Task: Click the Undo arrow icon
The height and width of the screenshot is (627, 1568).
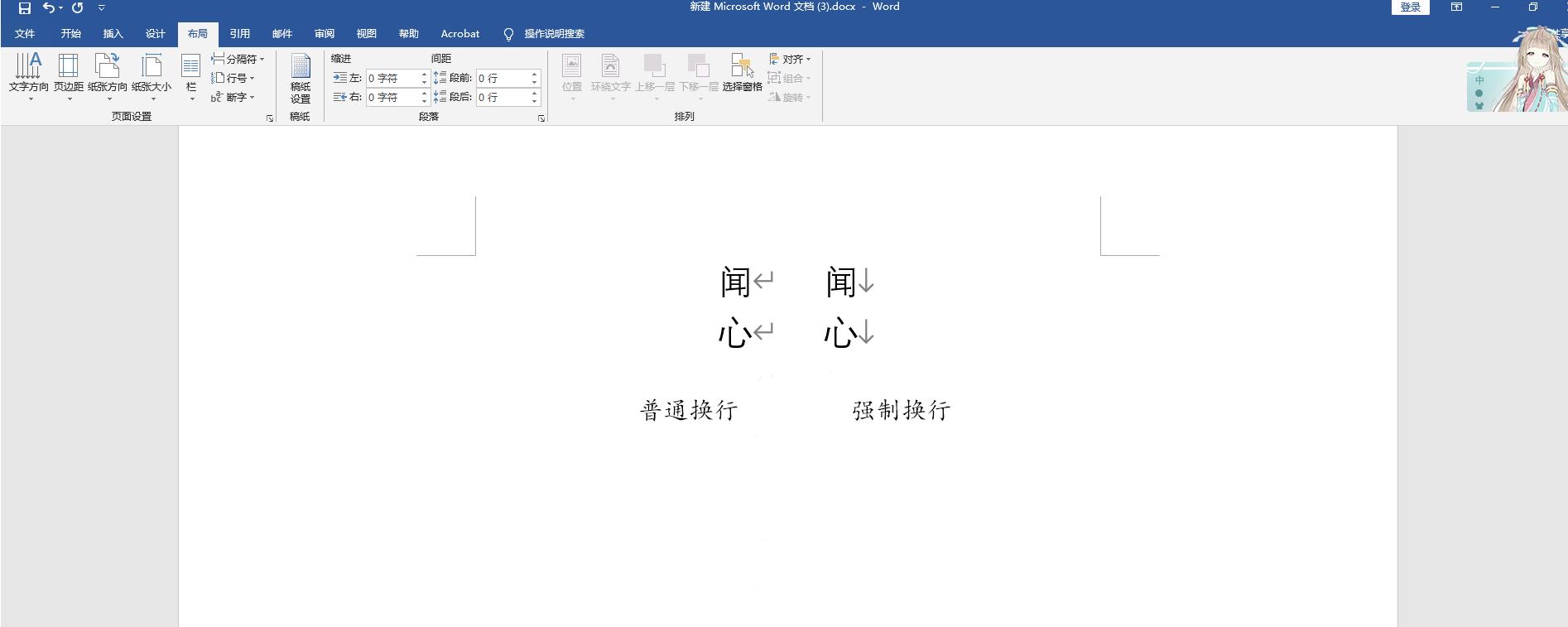Action: coord(49,7)
